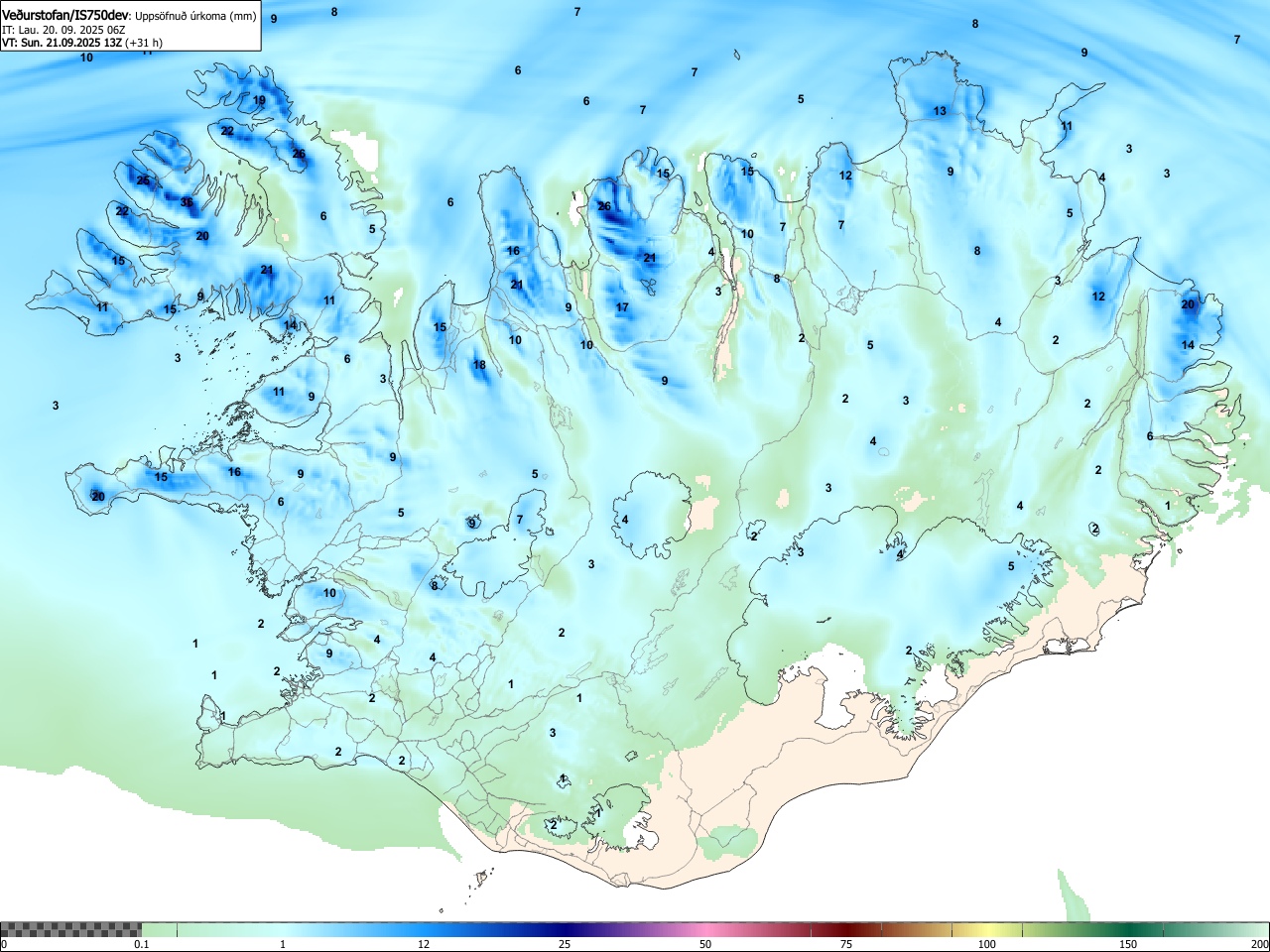Click the color bar tick label "0.1"
Screen dimensions: 1270x952
point(142,944)
